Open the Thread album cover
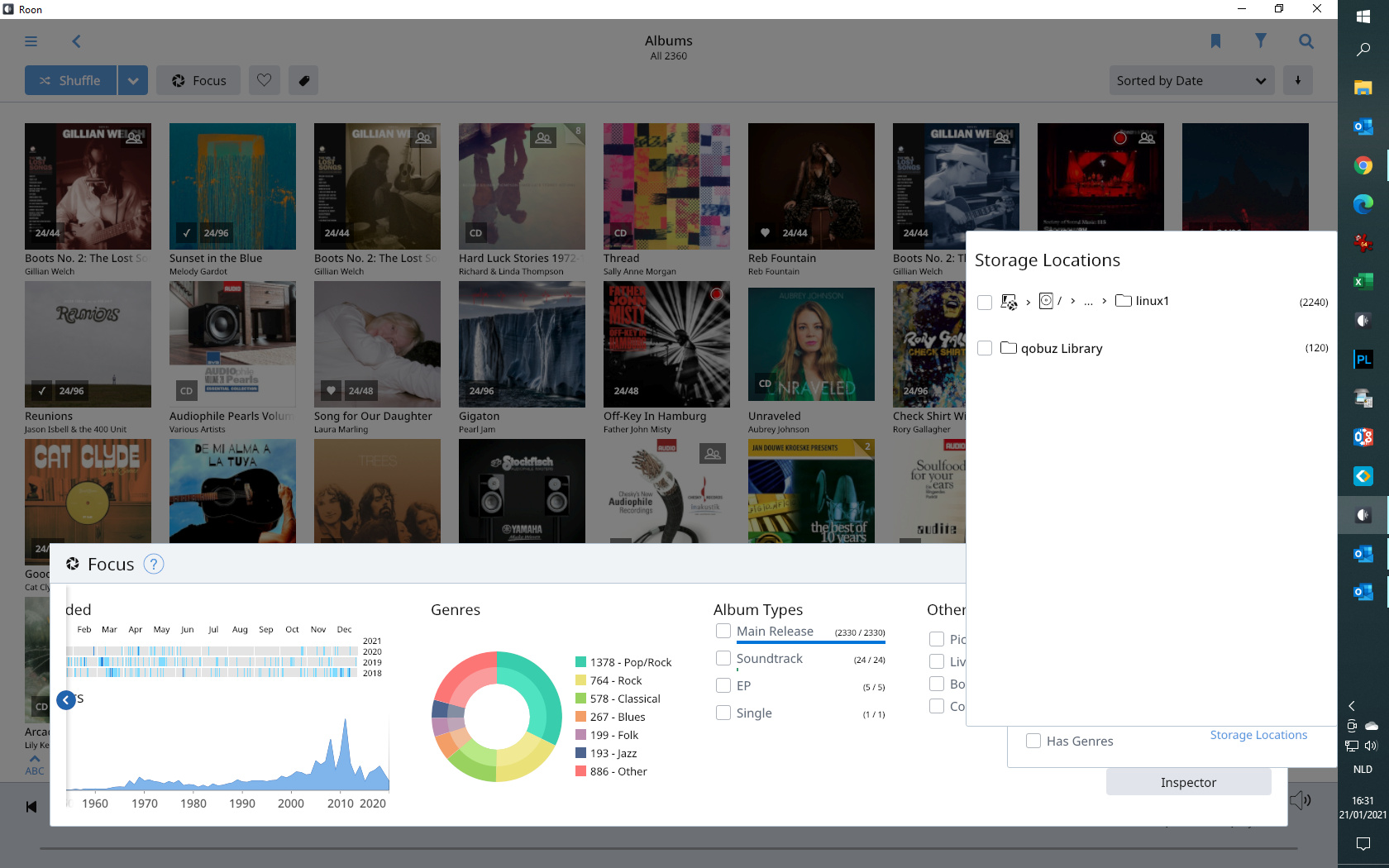The width and height of the screenshot is (1389, 868). tap(666, 186)
